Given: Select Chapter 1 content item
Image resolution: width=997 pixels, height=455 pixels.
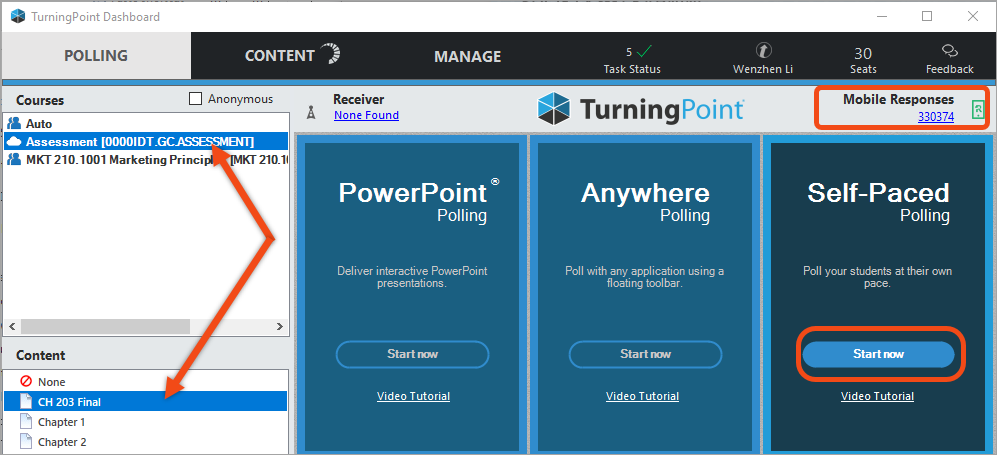Looking at the screenshot, I should click(x=146, y=422).
